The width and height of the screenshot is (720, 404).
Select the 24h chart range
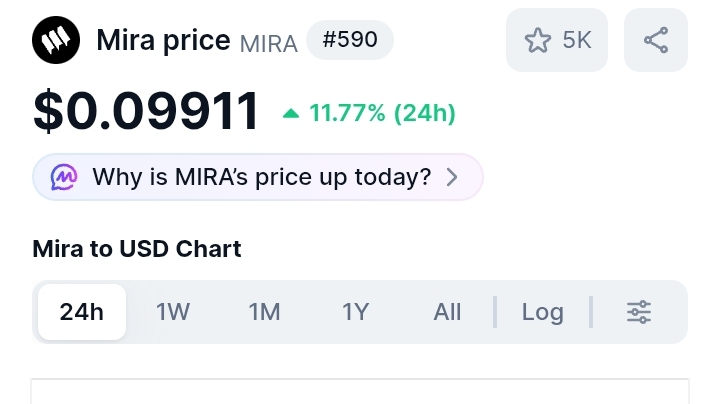pos(82,312)
